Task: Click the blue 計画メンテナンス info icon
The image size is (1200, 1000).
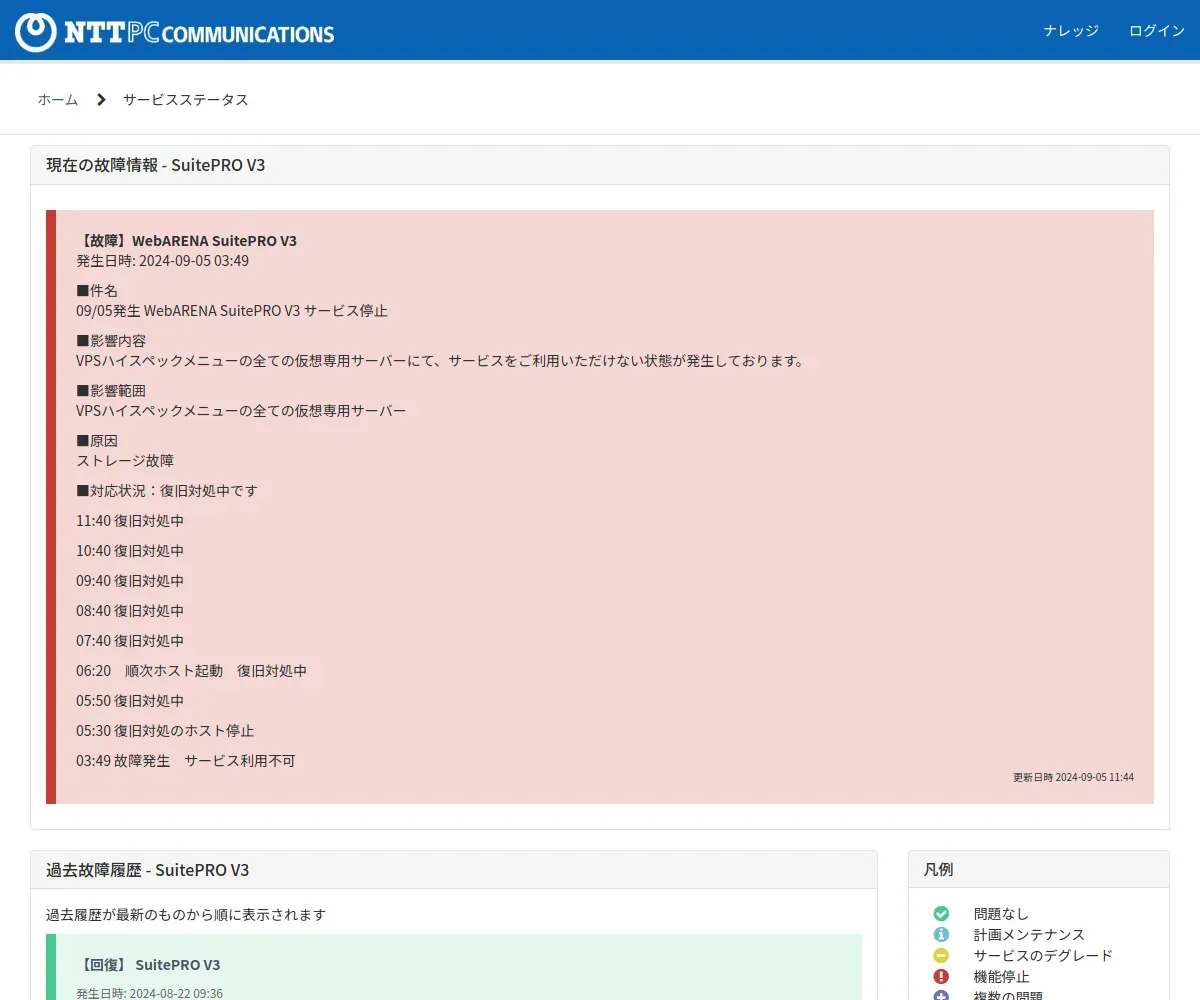Action: pos(941,935)
